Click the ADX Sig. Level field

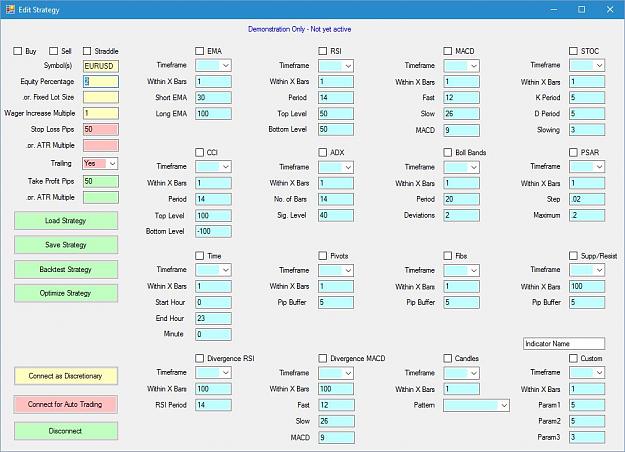click(336, 216)
